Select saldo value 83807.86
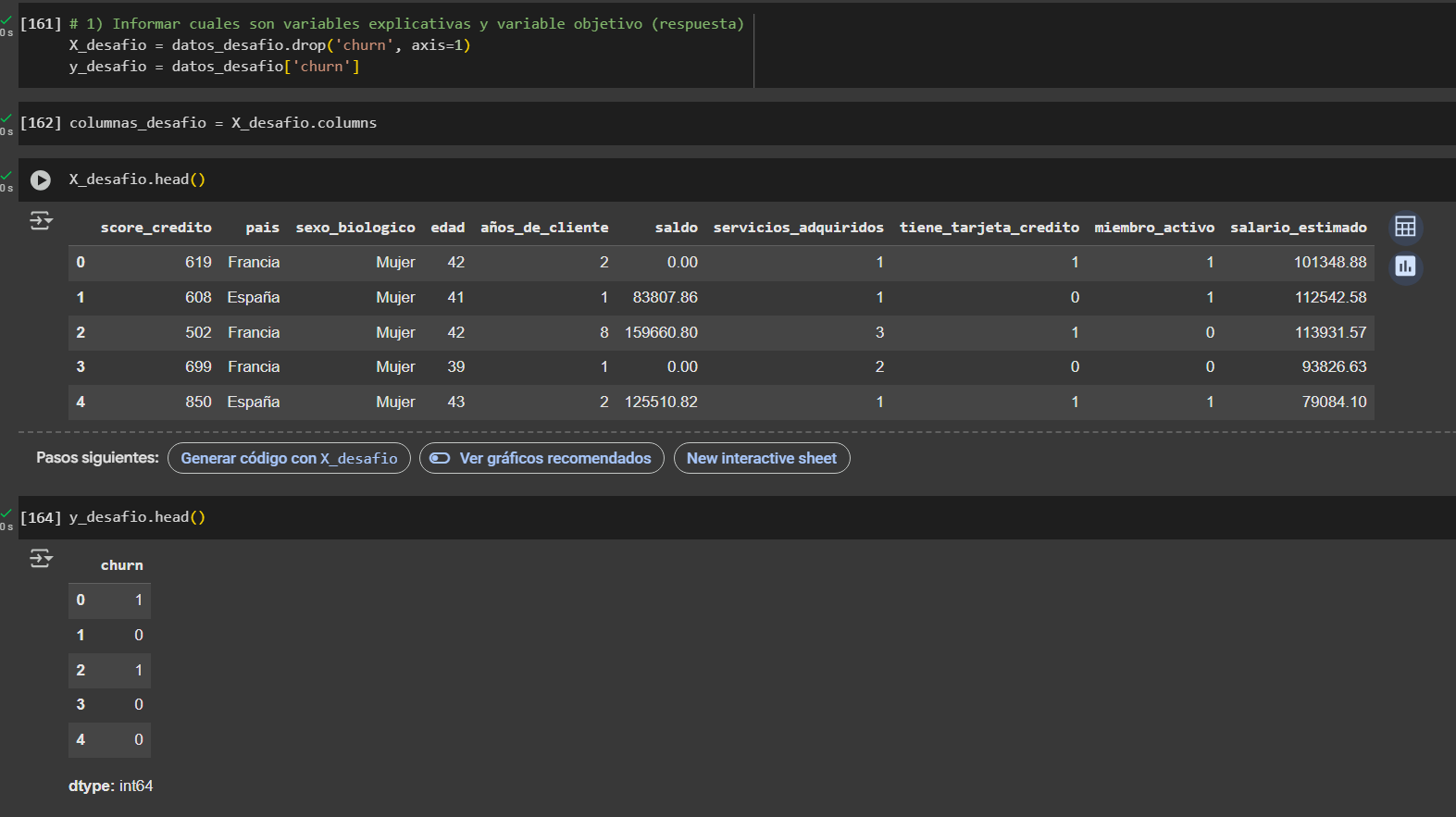This screenshot has width=1456, height=817. pyautogui.click(x=665, y=298)
